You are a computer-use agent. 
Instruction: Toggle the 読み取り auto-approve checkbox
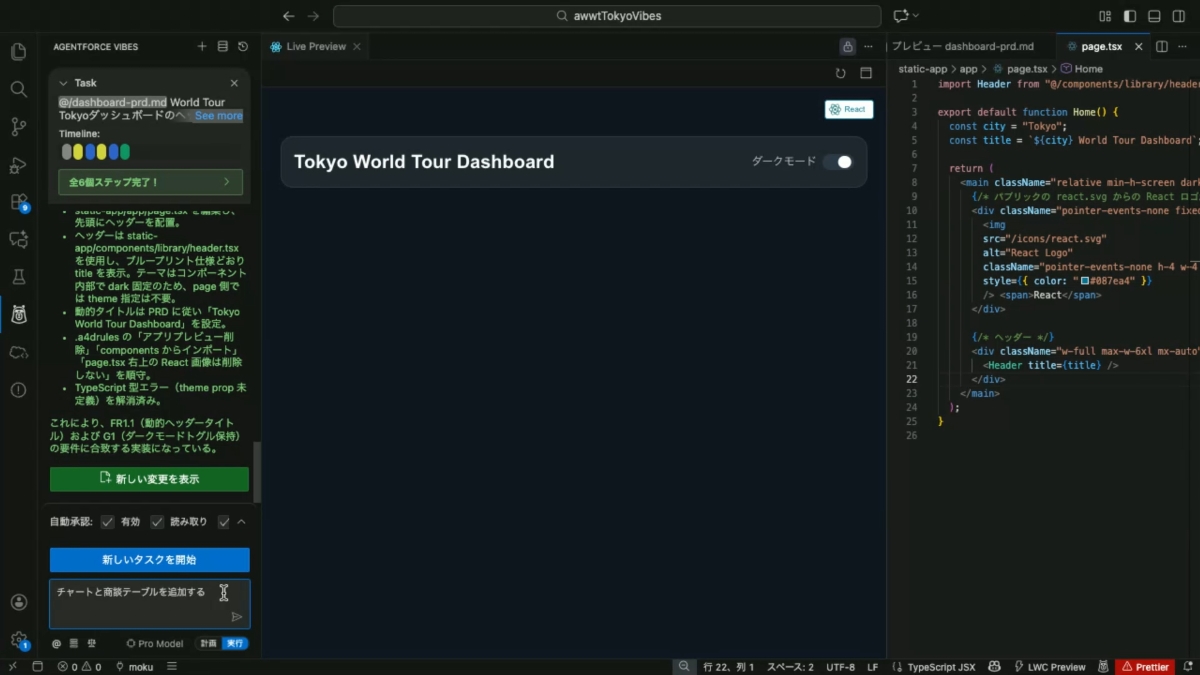(x=157, y=522)
